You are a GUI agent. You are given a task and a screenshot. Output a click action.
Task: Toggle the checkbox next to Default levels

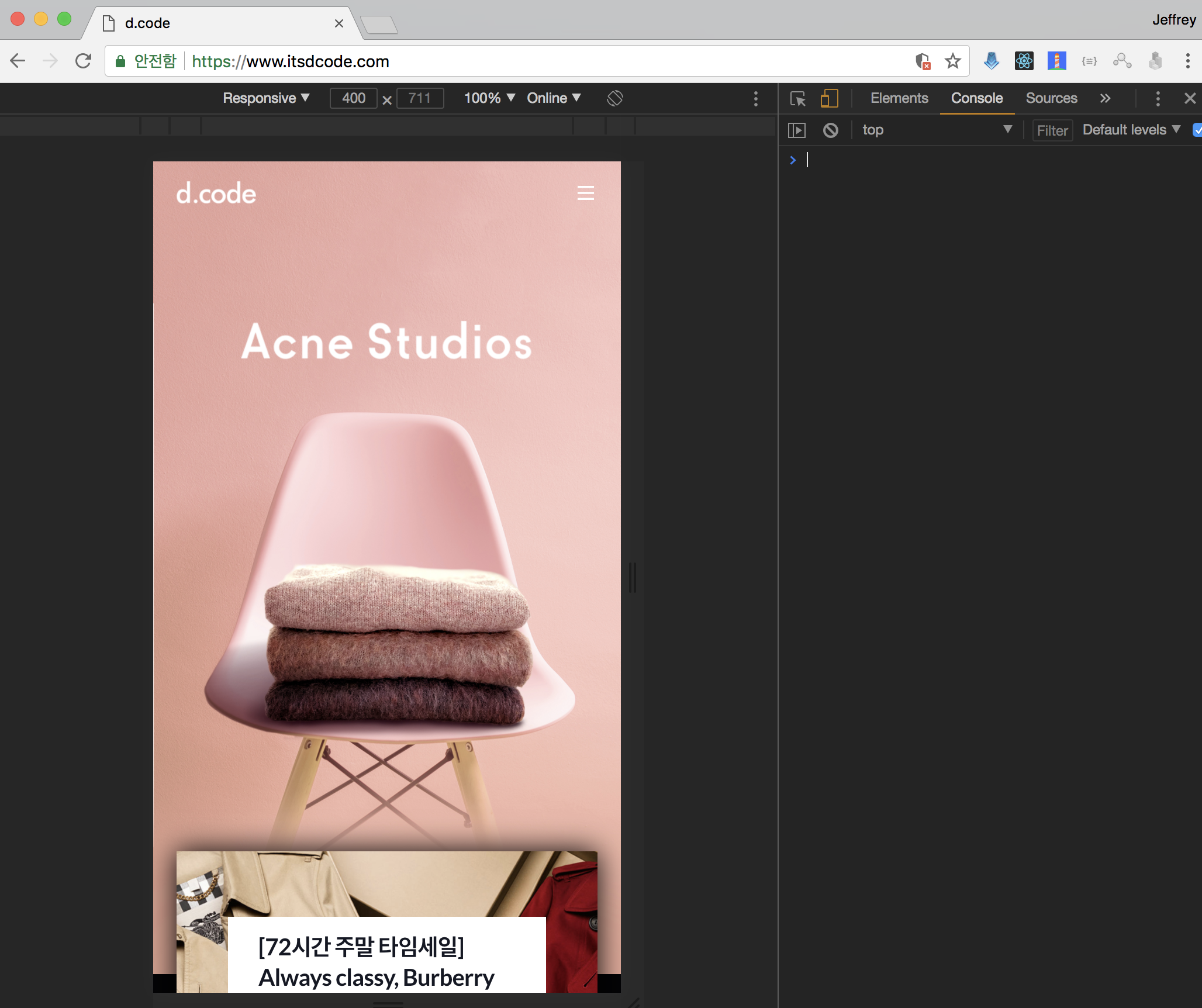(1197, 130)
